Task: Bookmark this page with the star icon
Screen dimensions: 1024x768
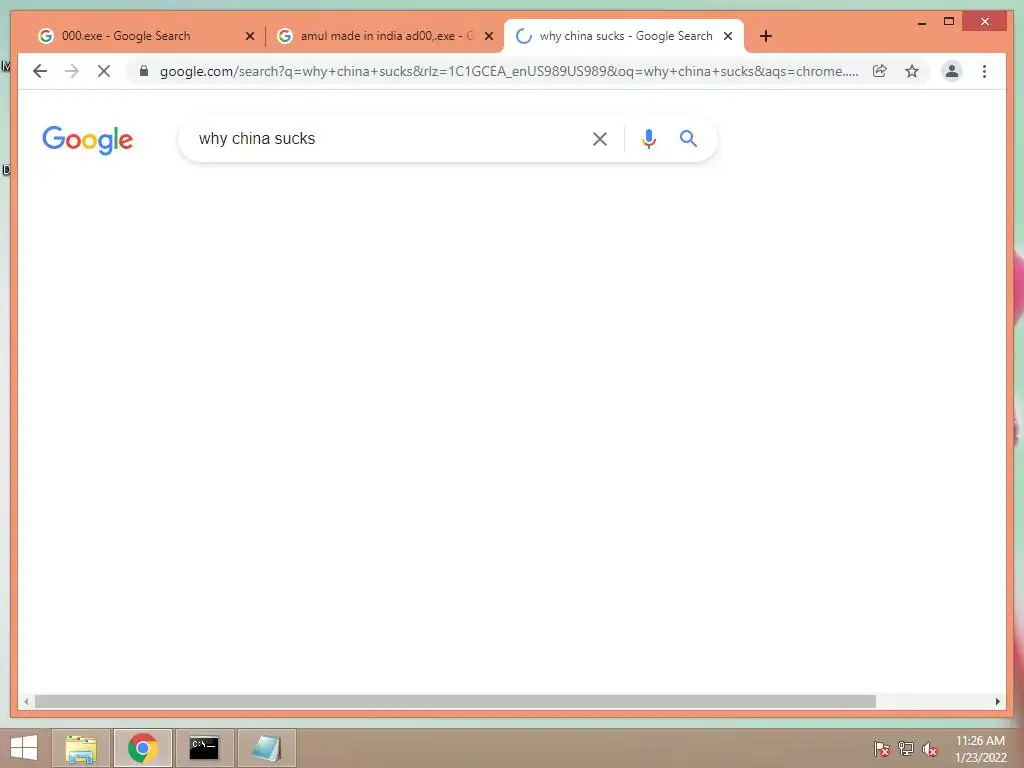Action: (x=912, y=71)
